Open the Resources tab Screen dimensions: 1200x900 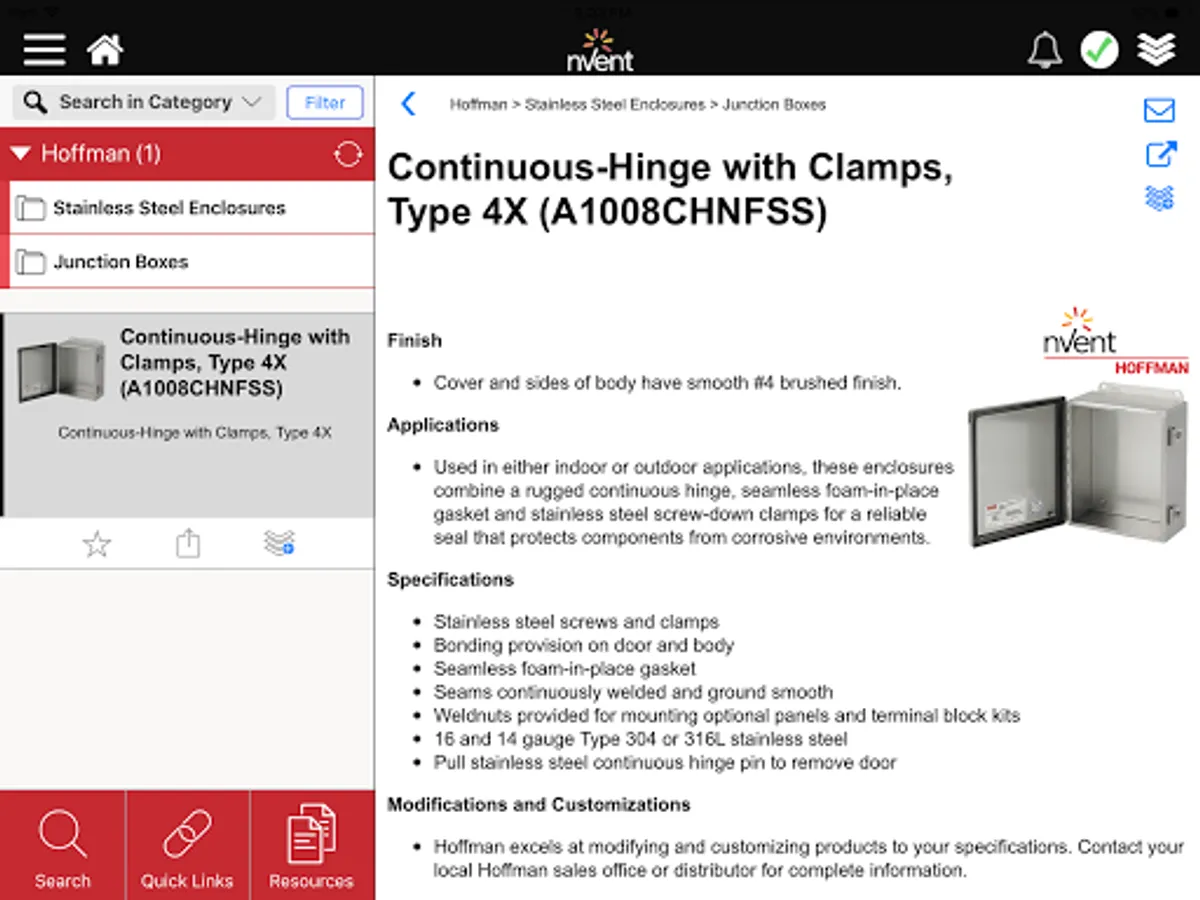pos(311,846)
